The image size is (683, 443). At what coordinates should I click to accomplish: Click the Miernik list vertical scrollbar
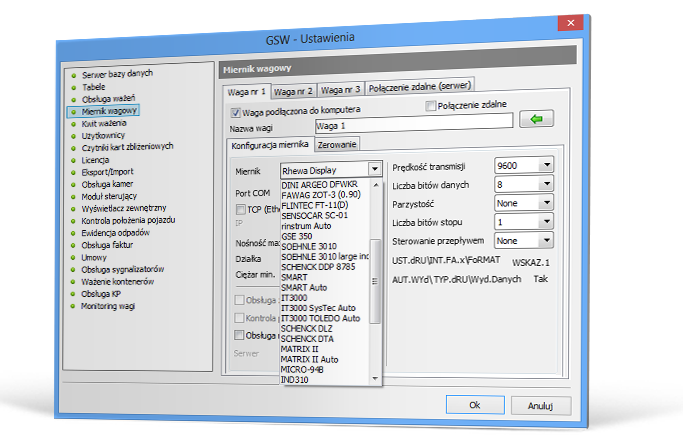point(375,280)
